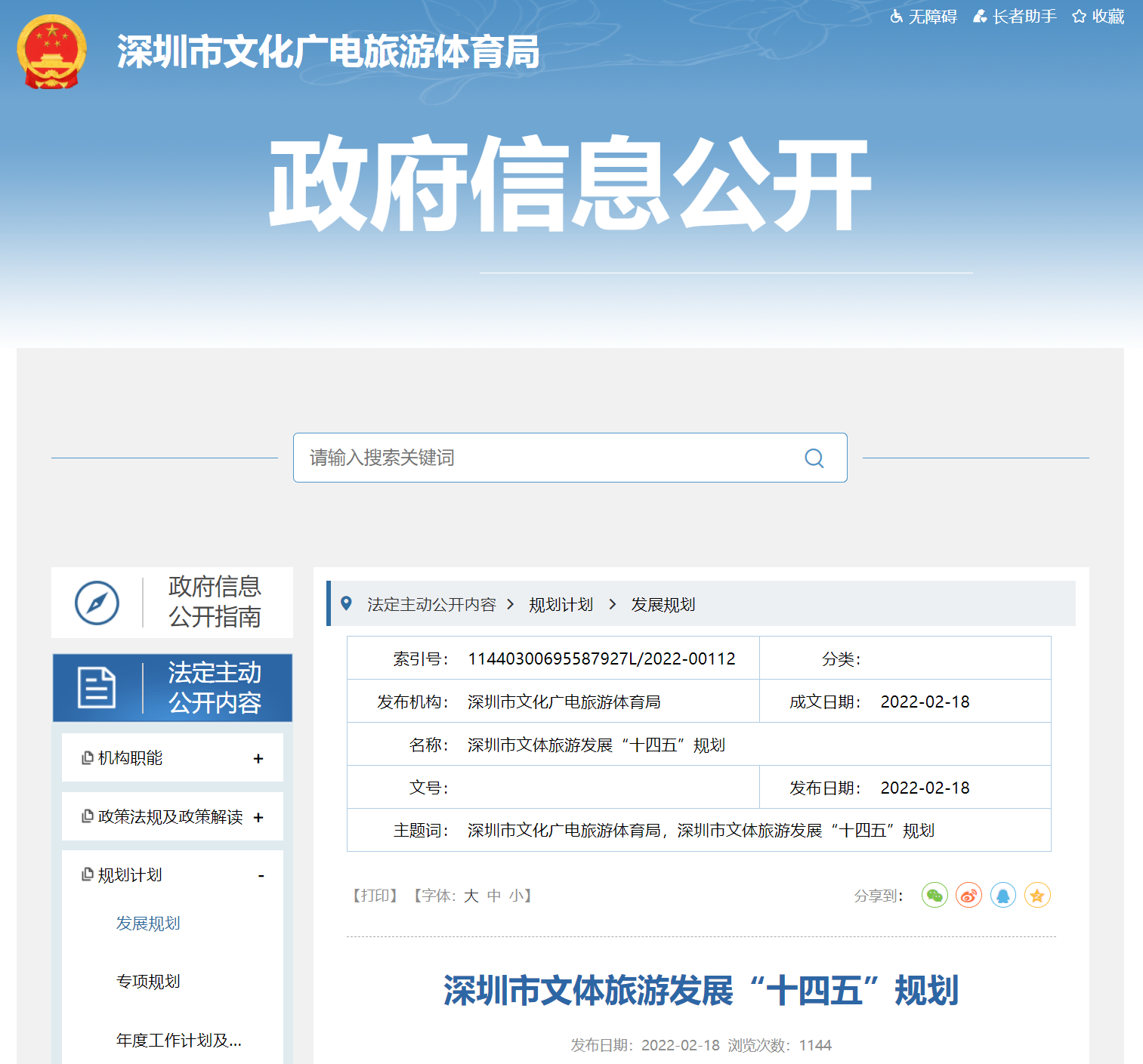Expand 政策法规及政策解读 with plus sign
Screen dimensions: 1143x1064
coord(258,817)
